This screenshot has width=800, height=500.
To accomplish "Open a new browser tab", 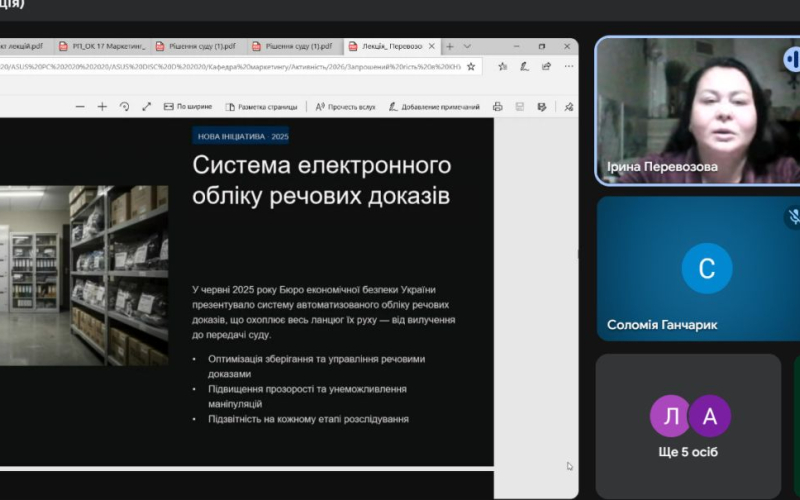I will coord(449,46).
